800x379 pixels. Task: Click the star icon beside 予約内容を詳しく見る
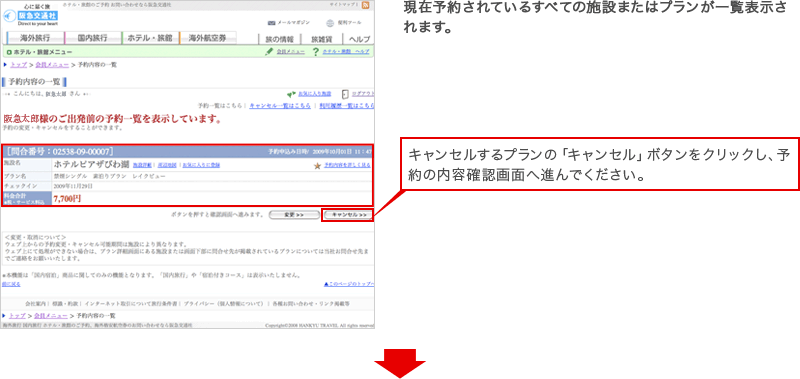pos(318,166)
